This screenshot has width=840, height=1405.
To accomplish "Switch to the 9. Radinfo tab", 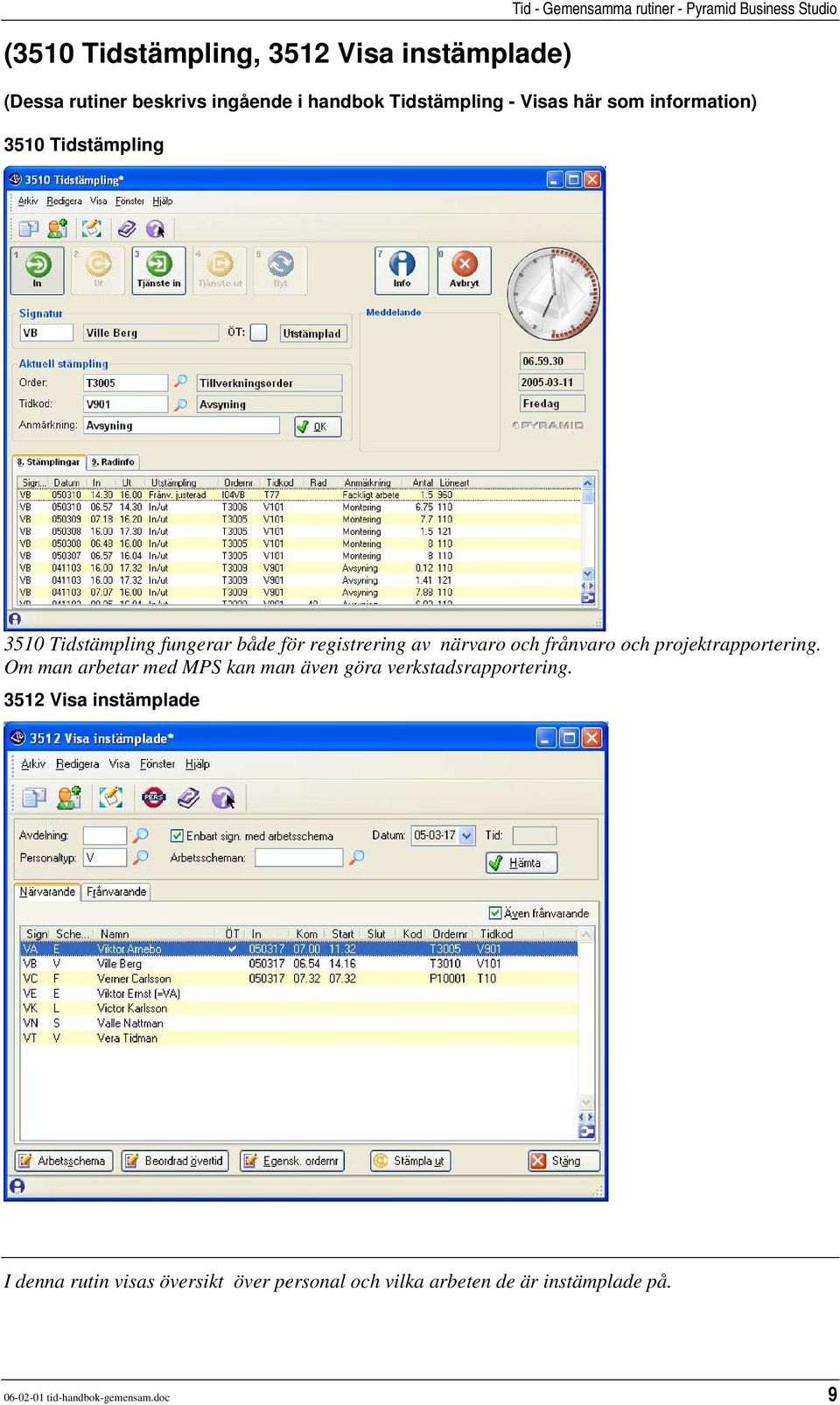I will click(113, 462).
